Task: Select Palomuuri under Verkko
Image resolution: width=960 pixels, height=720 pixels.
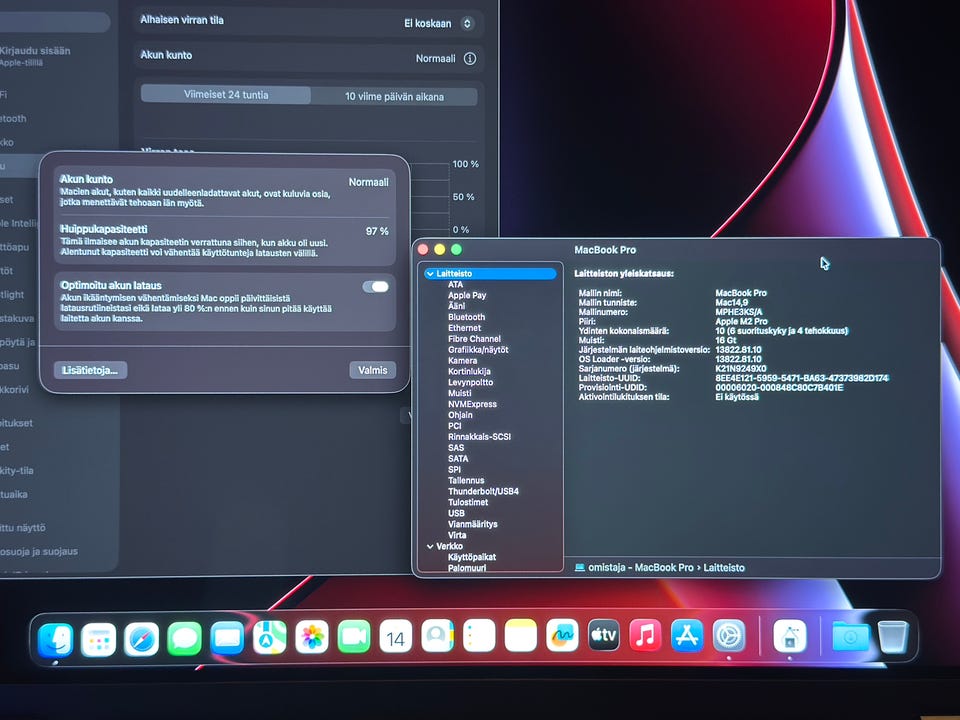Action: pos(467,568)
